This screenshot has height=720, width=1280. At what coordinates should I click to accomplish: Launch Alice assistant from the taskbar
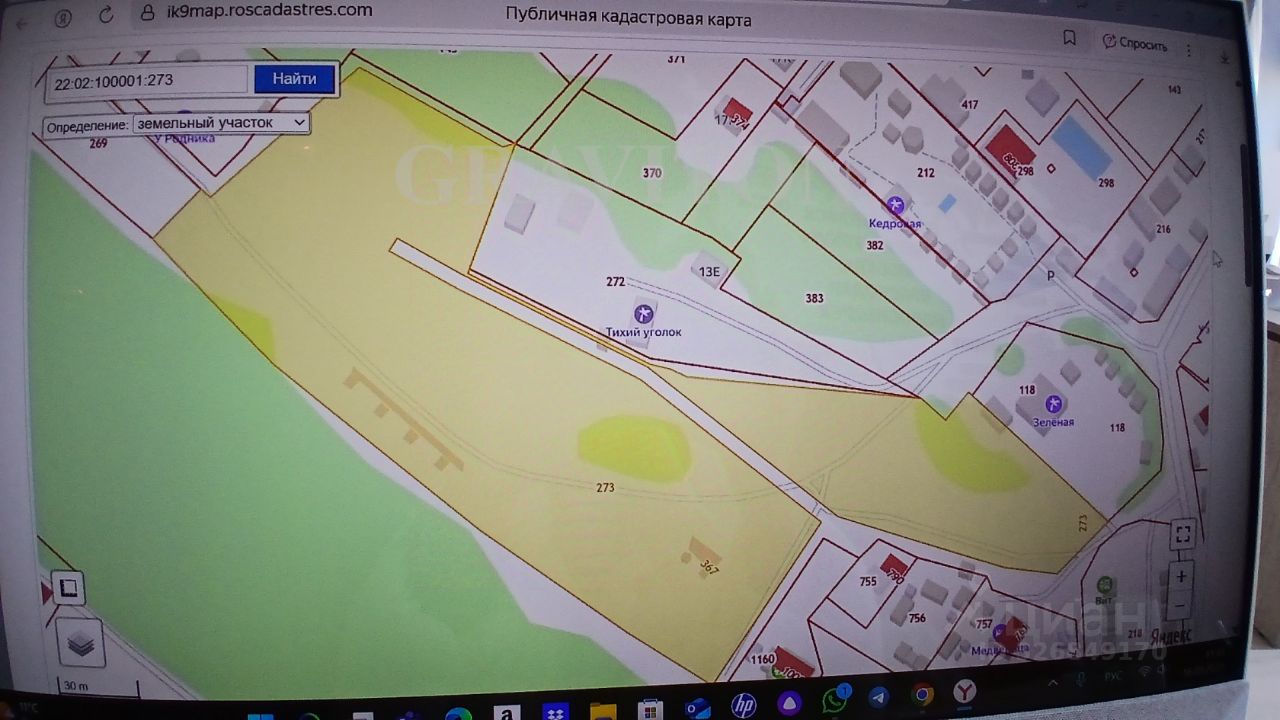pyautogui.click(x=789, y=703)
